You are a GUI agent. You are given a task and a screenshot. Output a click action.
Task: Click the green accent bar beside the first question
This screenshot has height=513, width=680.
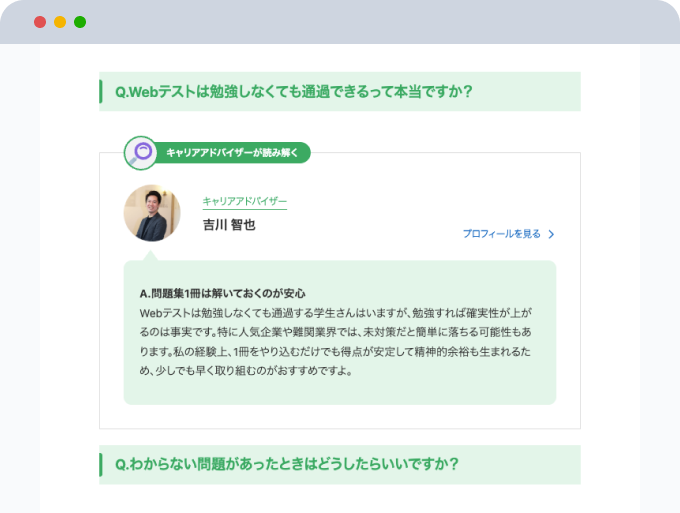[x=101, y=92]
